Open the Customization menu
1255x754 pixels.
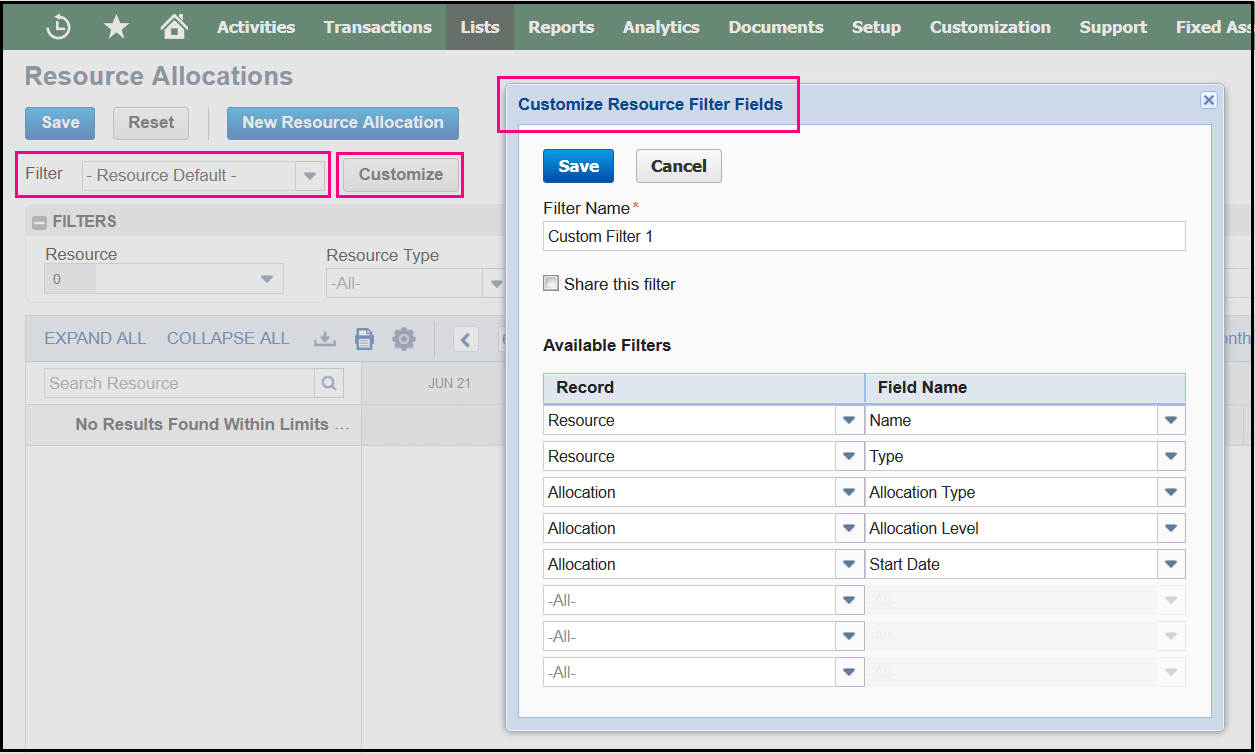pyautogui.click(x=989, y=27)
